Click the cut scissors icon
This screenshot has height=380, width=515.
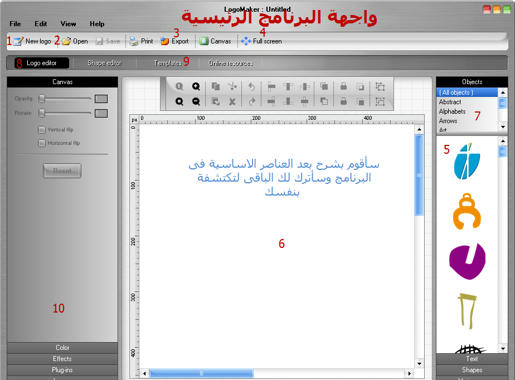[x=232, y=87]
